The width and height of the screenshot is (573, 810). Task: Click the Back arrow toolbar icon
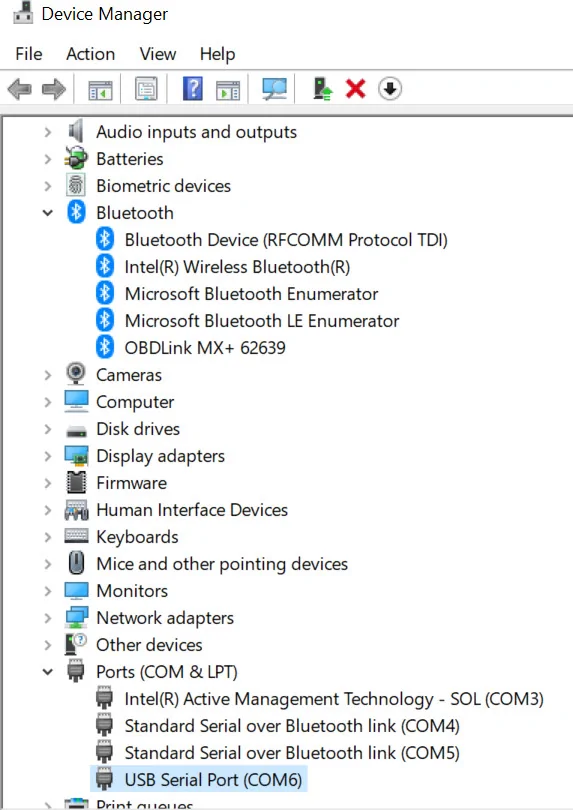coord(20,89)
